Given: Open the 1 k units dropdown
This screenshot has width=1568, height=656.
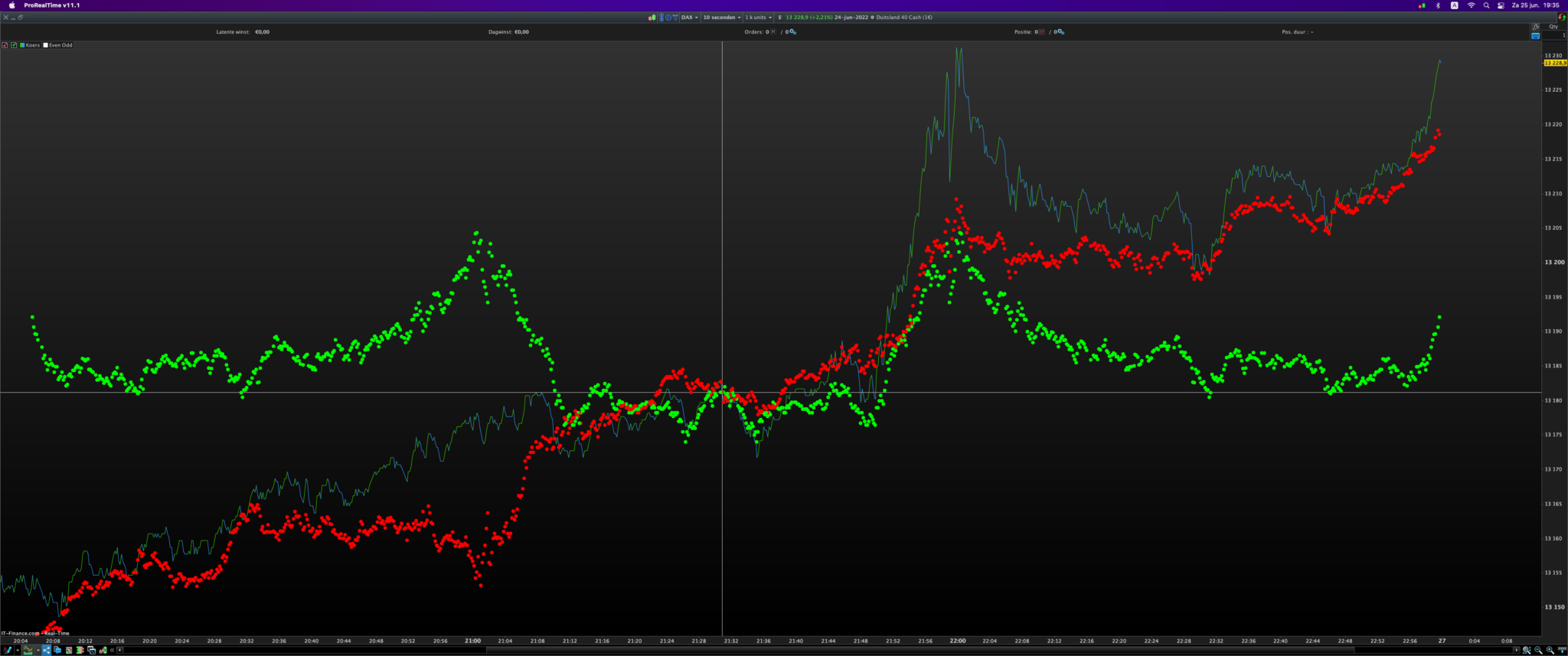Looking at the screenshot, I should pos(759,18).
